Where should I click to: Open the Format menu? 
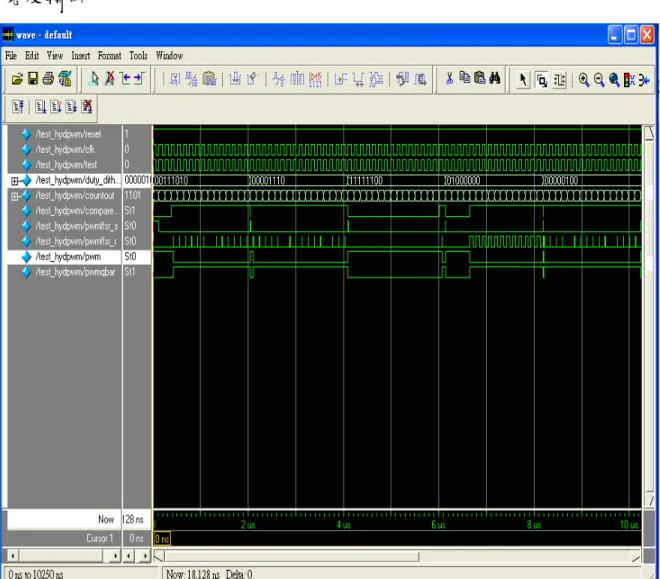pyautogui.click(x=109, y=56)
